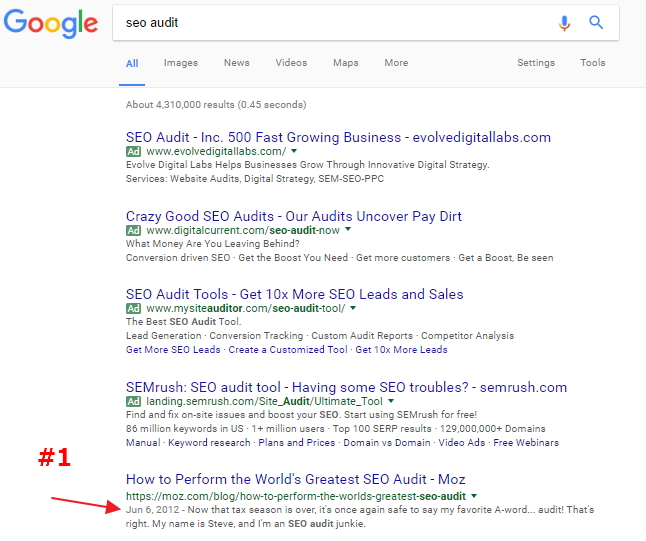Image resolution: width=646 pixels, height=541 pixels.
Task: Open 'Get More SEO Leads' sitelink
Action: [173, 350]
